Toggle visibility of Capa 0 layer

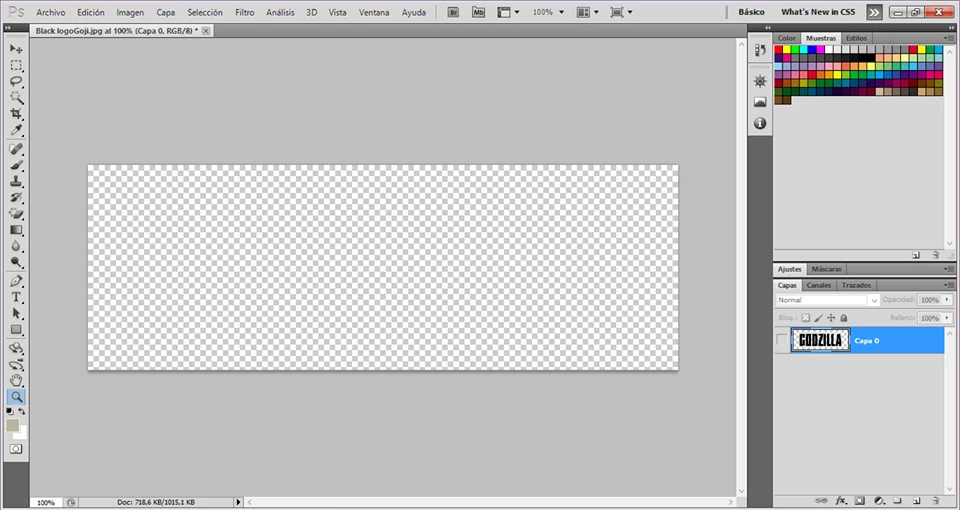click(781, 340)
